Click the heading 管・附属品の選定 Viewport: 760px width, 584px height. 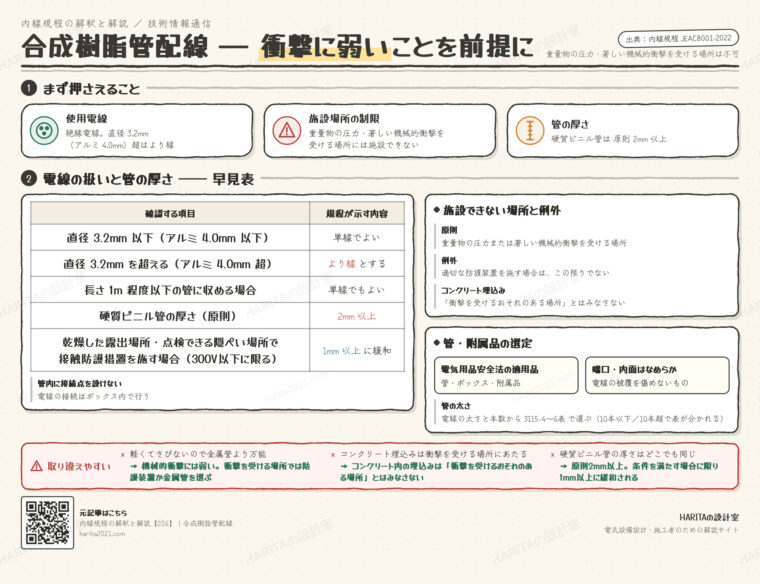(x=488, y=343)
